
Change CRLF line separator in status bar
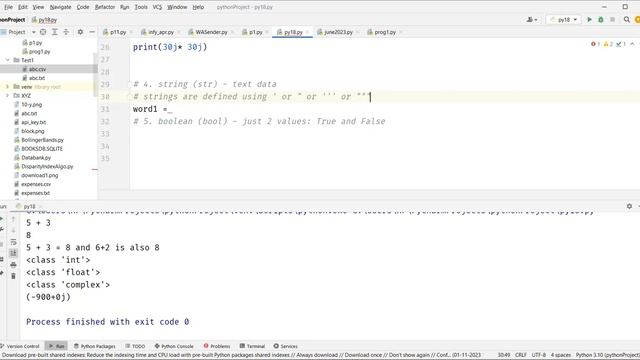[520, 355]
